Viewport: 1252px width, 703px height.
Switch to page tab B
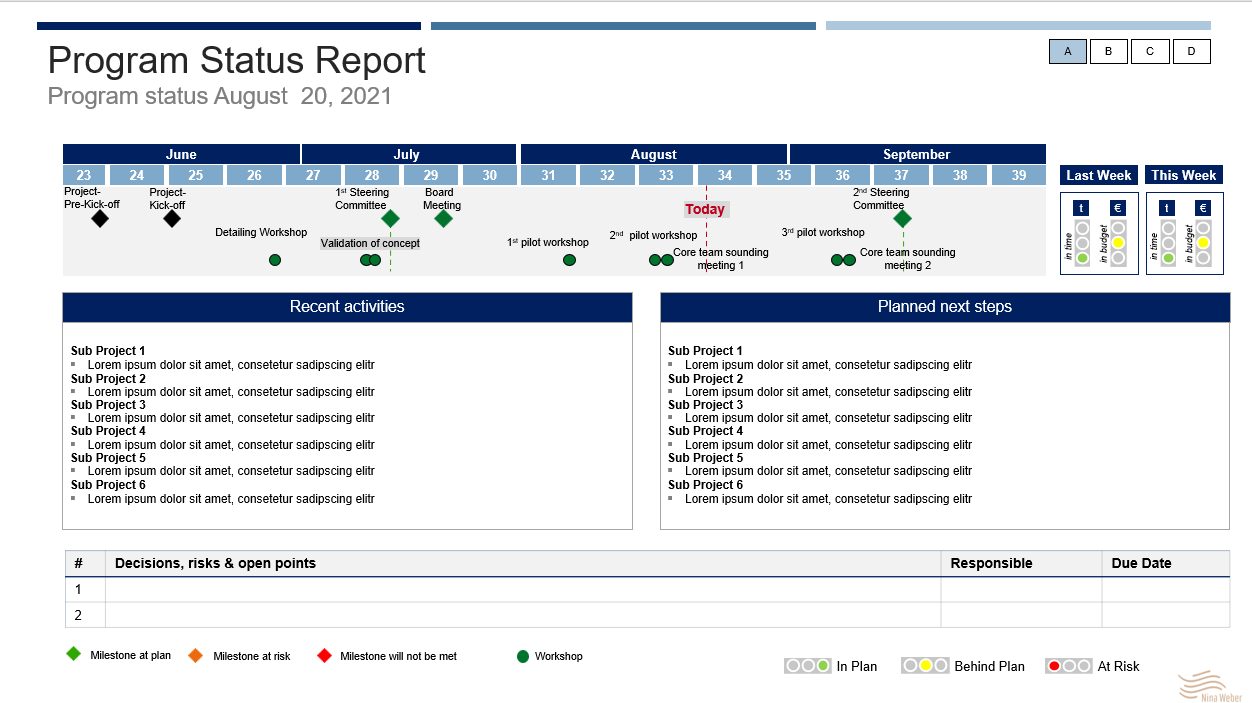pyautogui.click(x=1109, y=51)
